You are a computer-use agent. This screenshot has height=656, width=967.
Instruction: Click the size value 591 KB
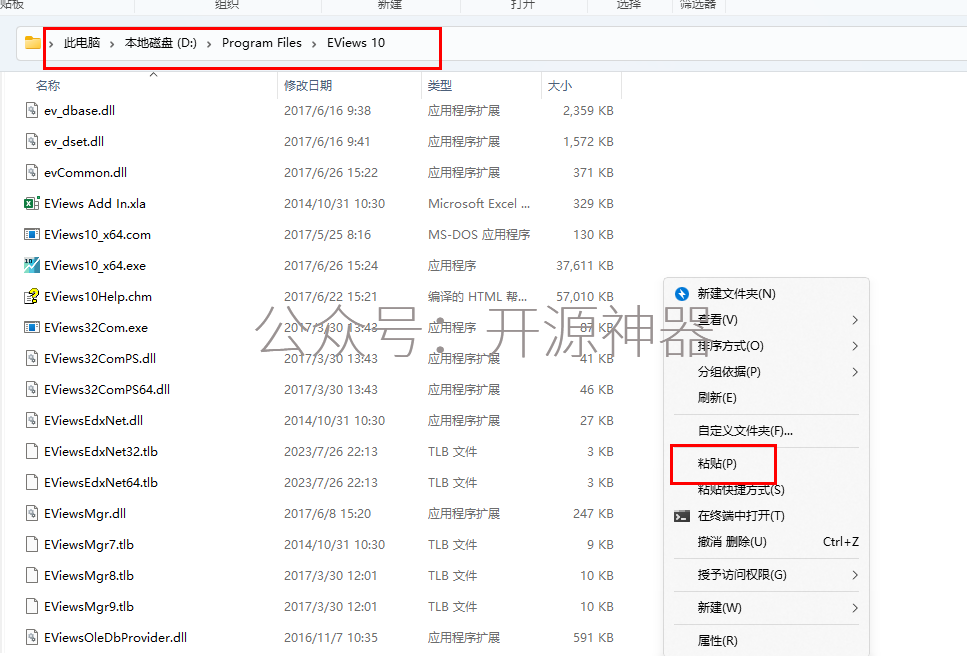(593, 638)
